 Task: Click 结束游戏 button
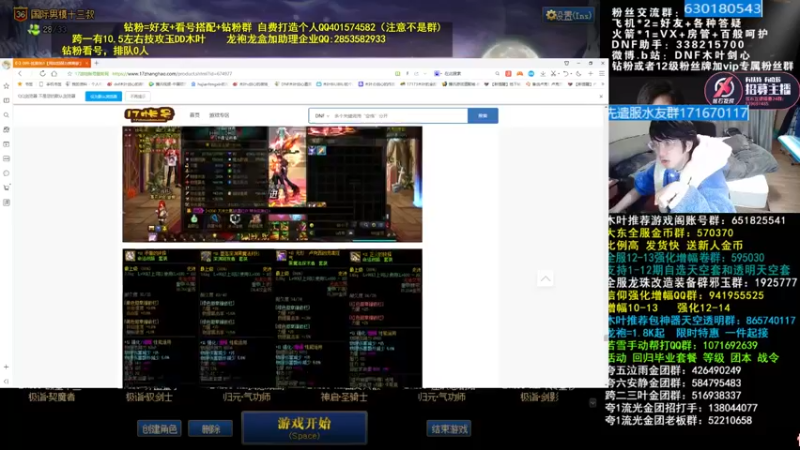(448, 429)
